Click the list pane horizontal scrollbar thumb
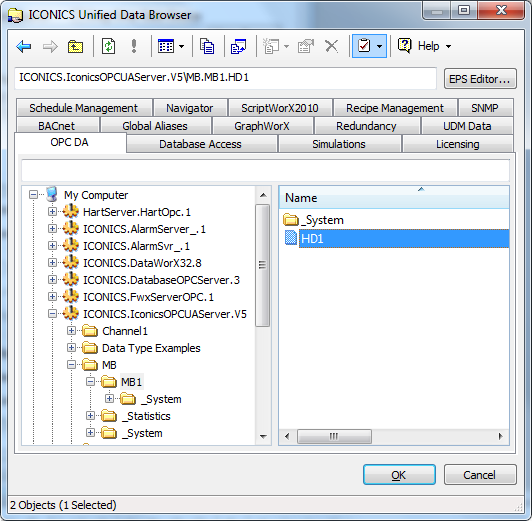Image resolution: width=532 pixels, height=521 pixels. point(334,436)
